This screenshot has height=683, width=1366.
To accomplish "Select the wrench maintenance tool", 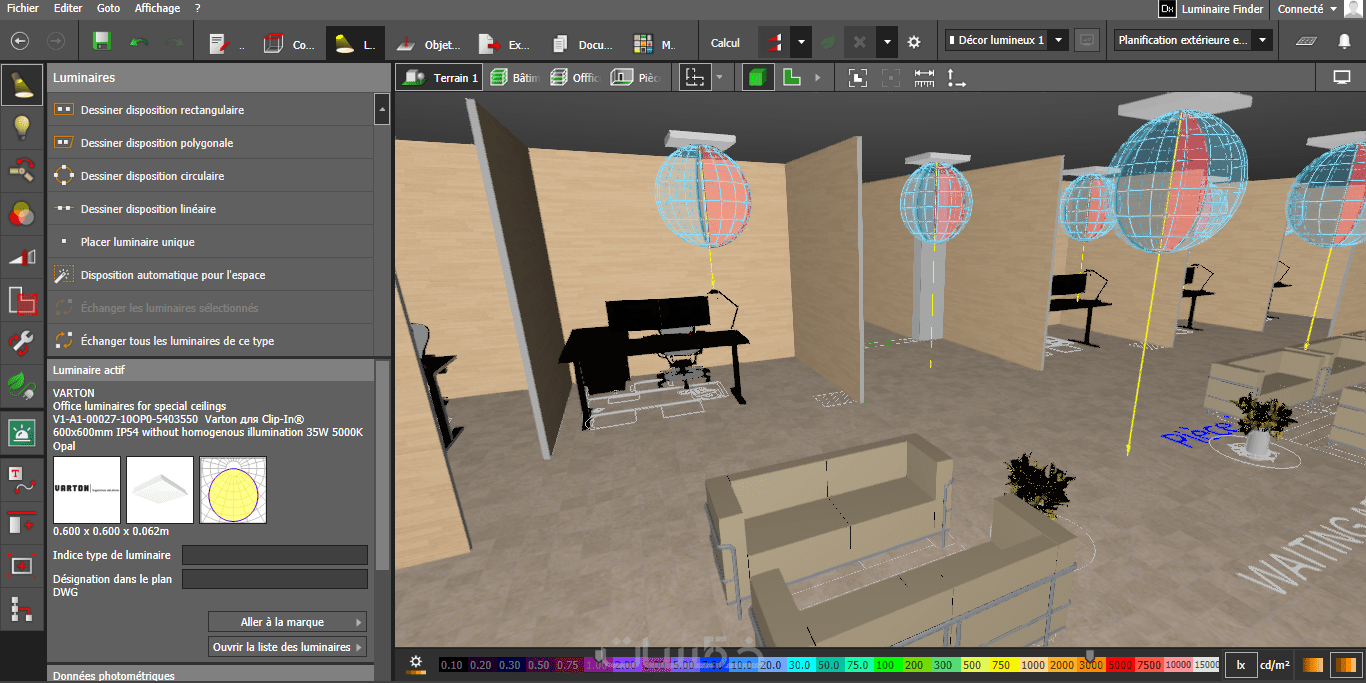I will (22, 342).
